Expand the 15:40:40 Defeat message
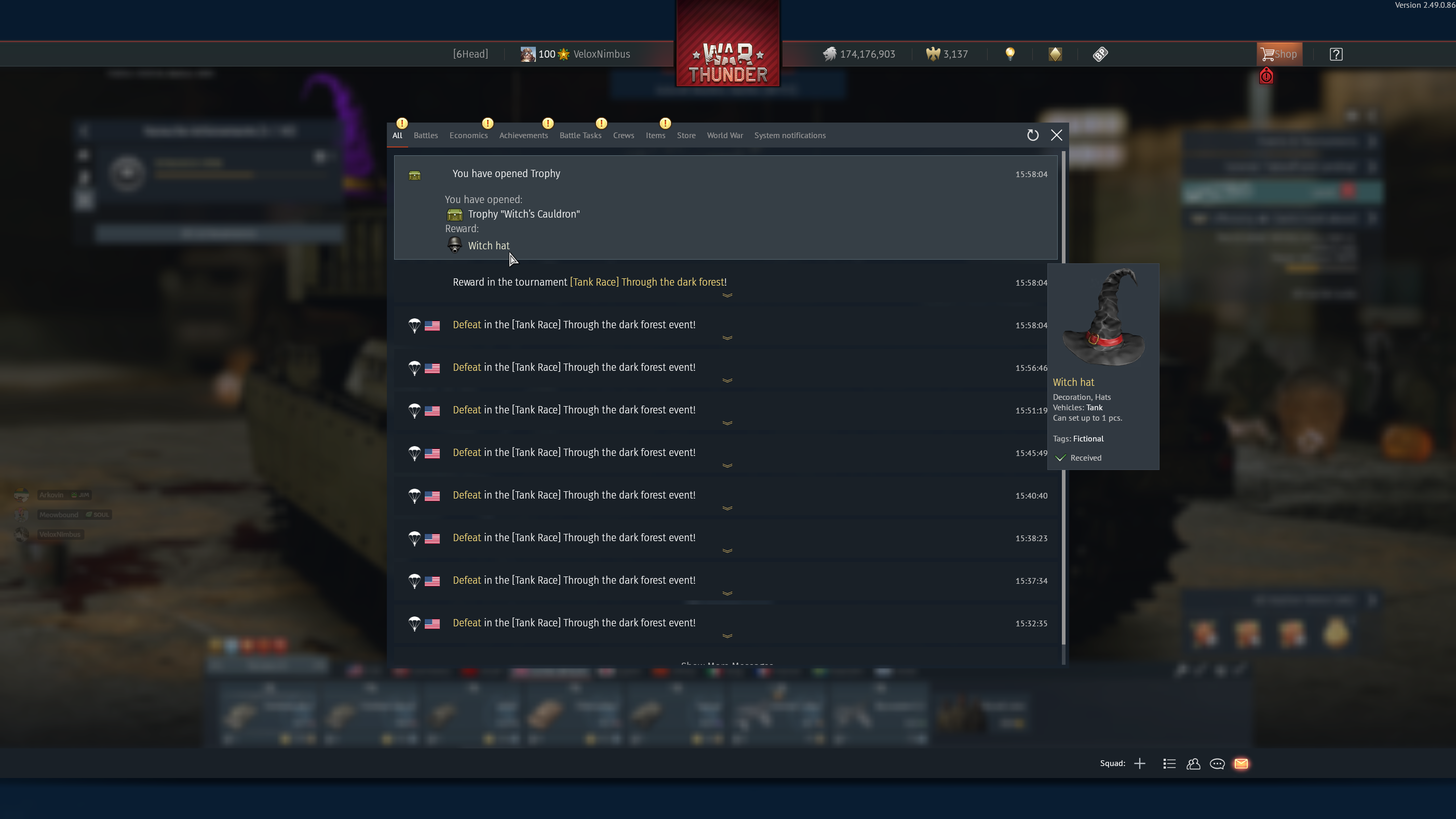This screenshot has width=1456, height=819. (x=727, y=508)
